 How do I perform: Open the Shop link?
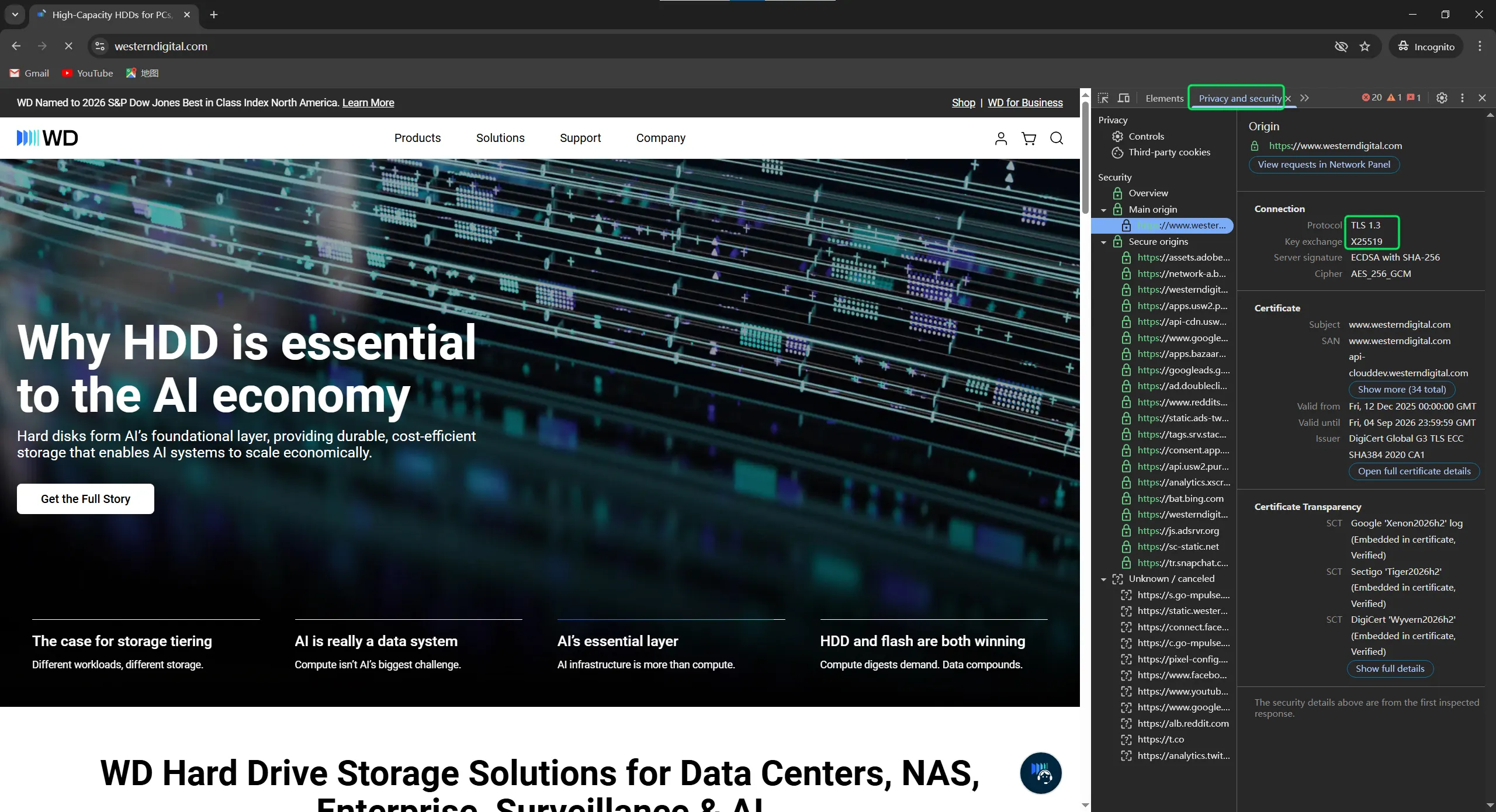[x=963, y=103]
